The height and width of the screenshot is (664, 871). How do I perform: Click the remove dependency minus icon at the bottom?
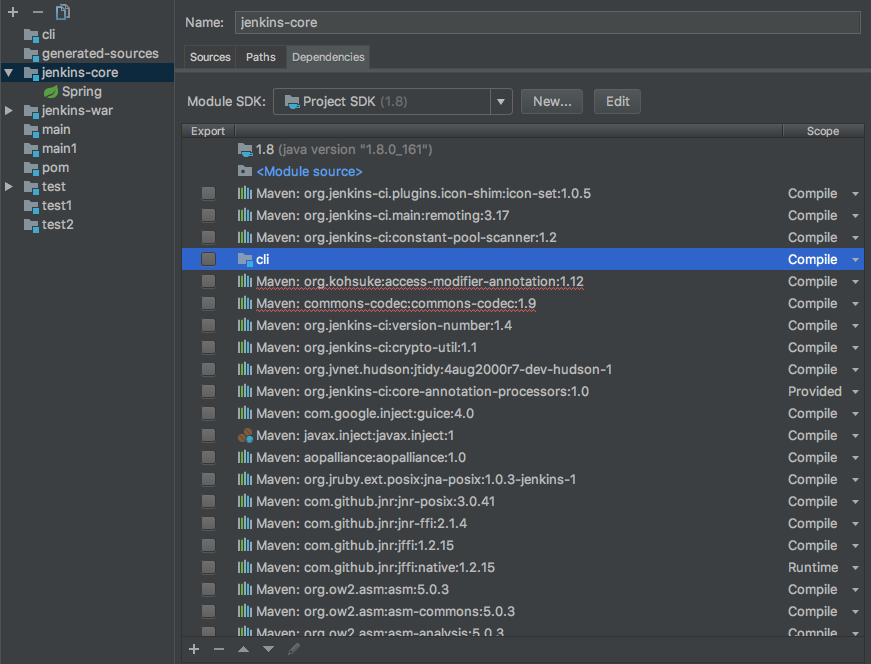[x=219, y=649]
